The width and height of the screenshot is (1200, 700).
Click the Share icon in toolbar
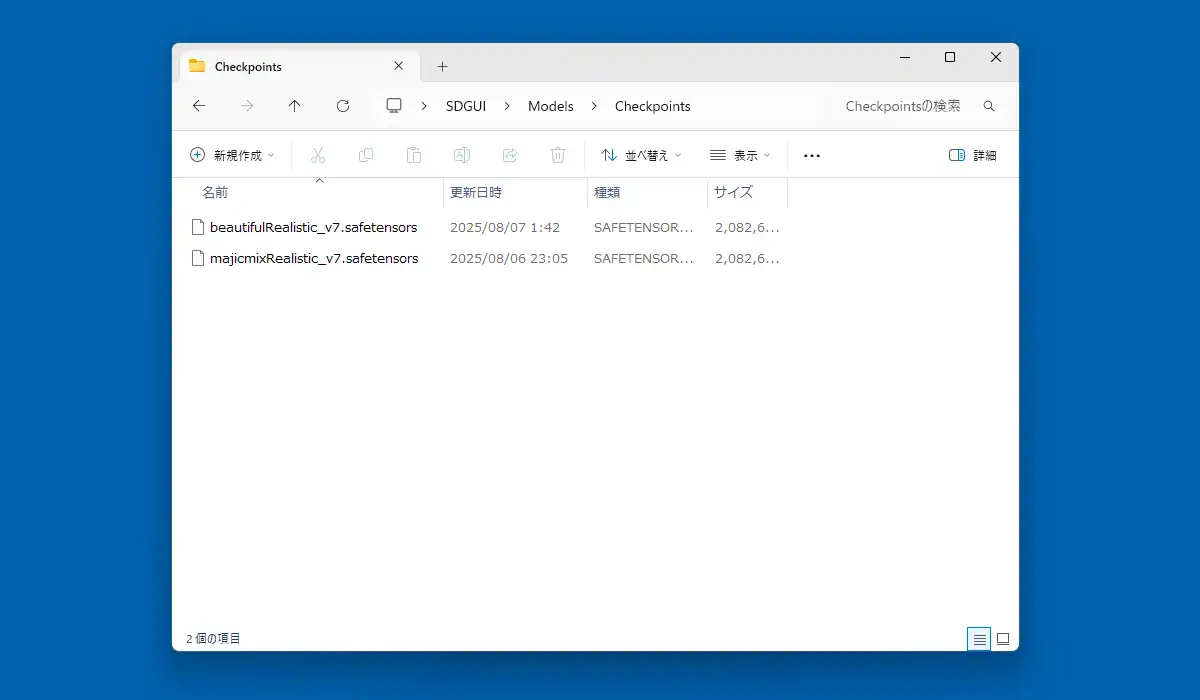point(510,155)
